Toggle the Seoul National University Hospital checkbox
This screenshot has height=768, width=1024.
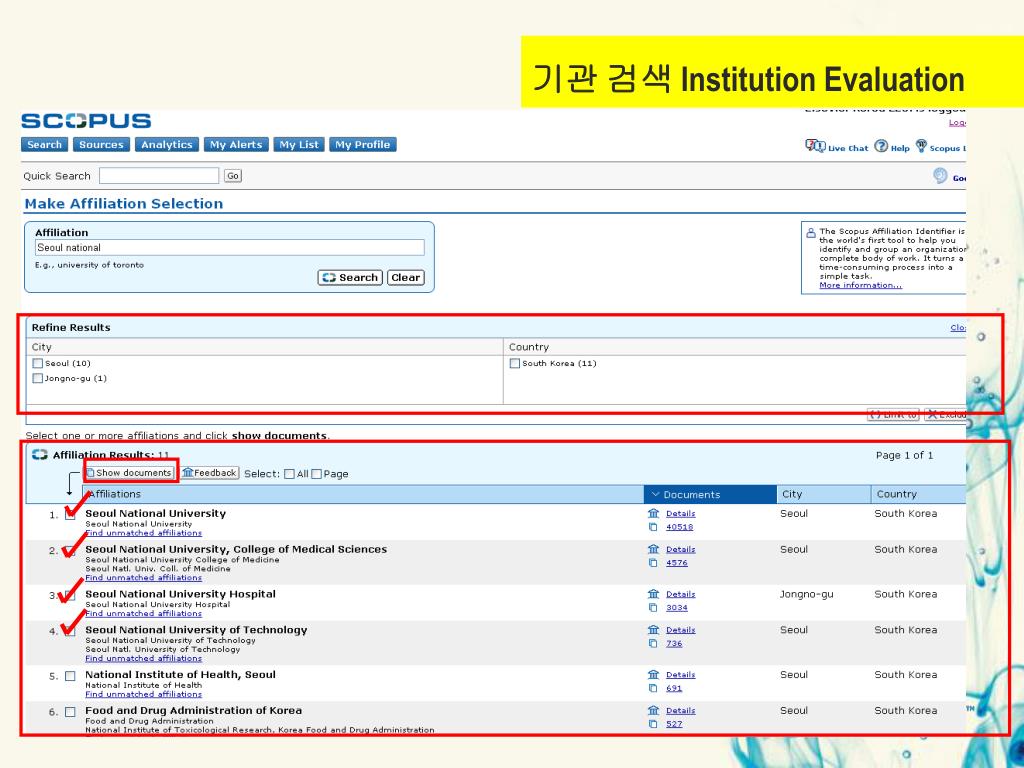click(71, 596)
